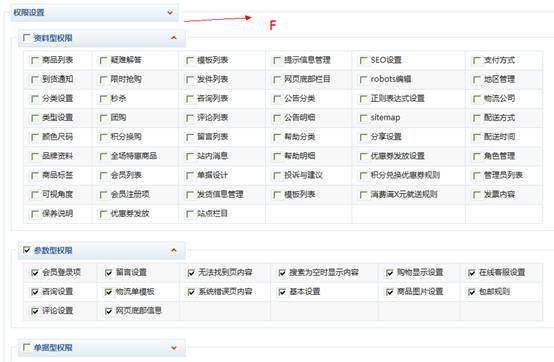Tick the 正则表达式设置 checkbox

click(x=363, y=99)
